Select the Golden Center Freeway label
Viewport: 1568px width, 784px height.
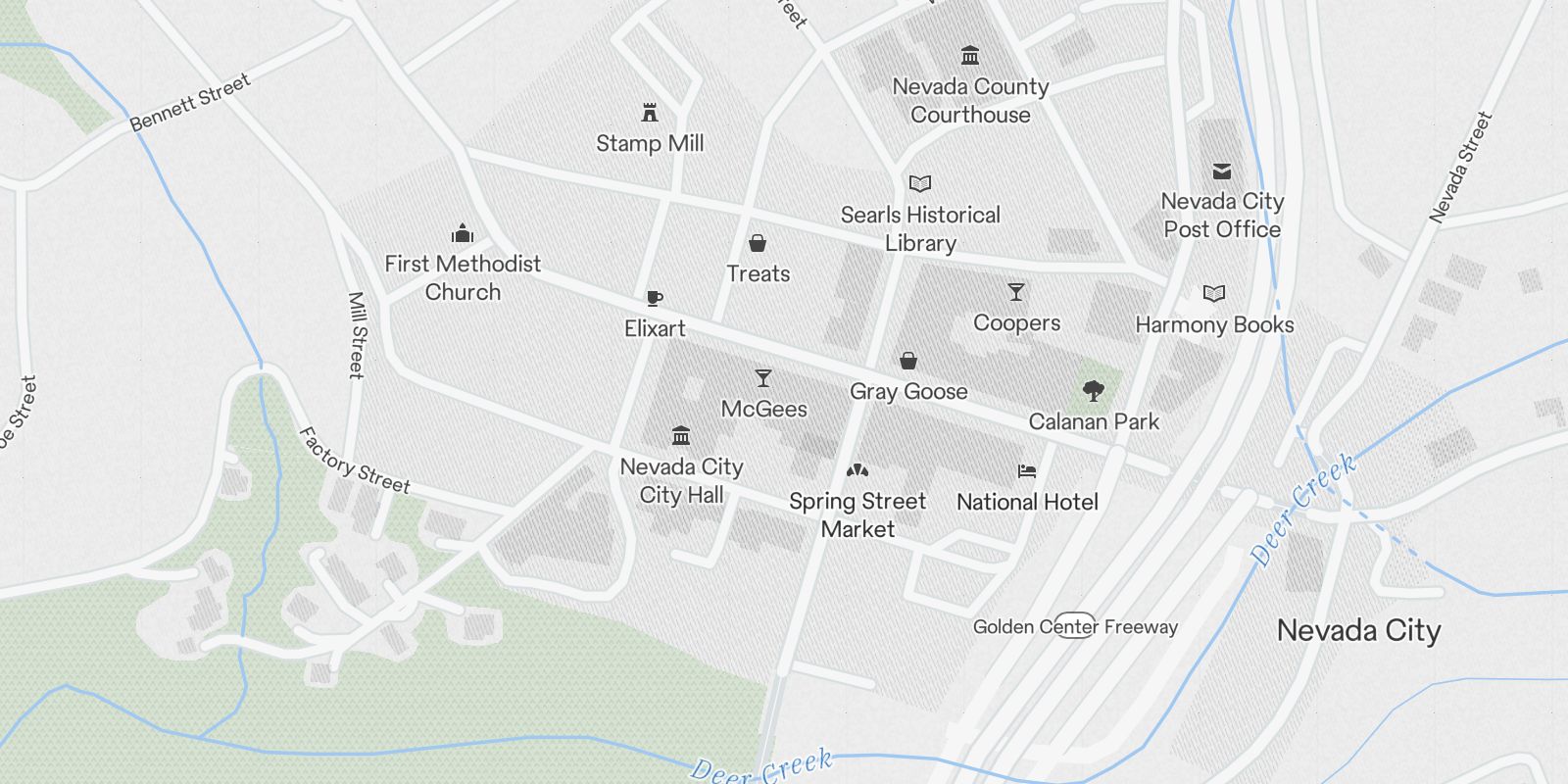pyautogui.click(x=1075, y=626)
